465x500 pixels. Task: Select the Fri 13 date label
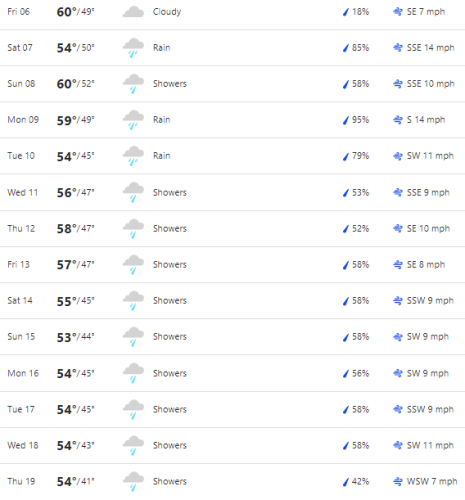coord(19,265)
